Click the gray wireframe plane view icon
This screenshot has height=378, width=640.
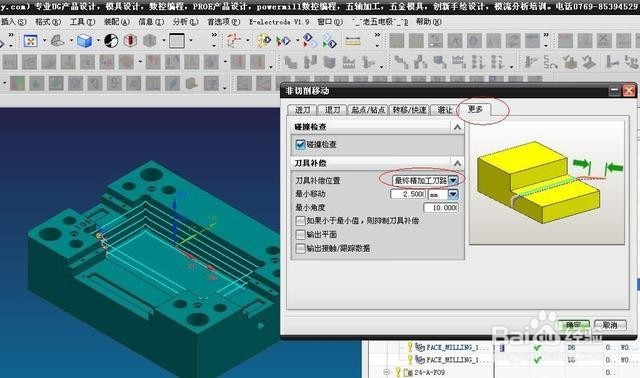click(x=57, y=41)
